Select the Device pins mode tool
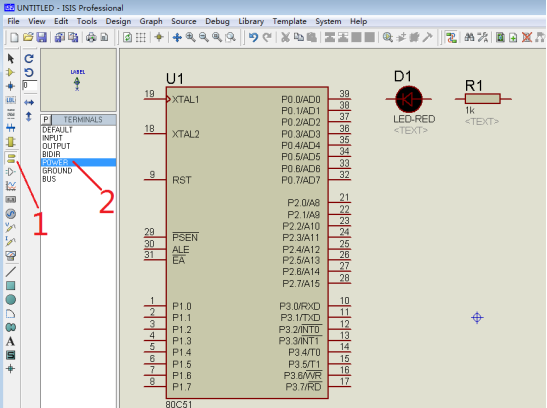The image size is (547, 408). click(11, 172)
